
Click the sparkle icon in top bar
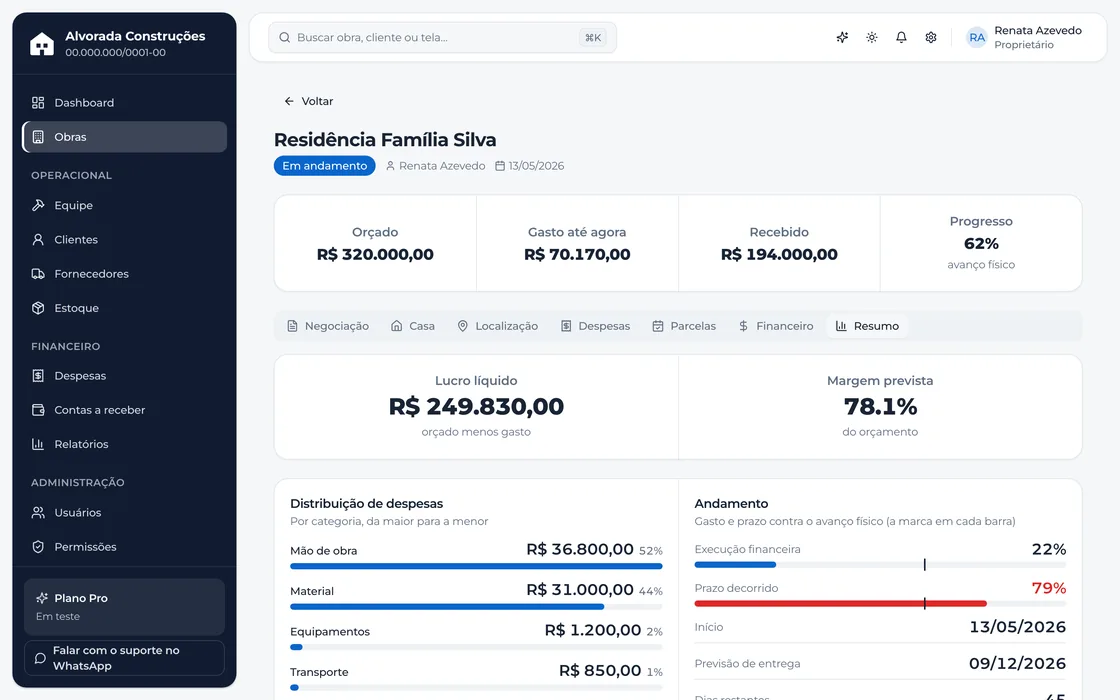[x=842, y=37]
